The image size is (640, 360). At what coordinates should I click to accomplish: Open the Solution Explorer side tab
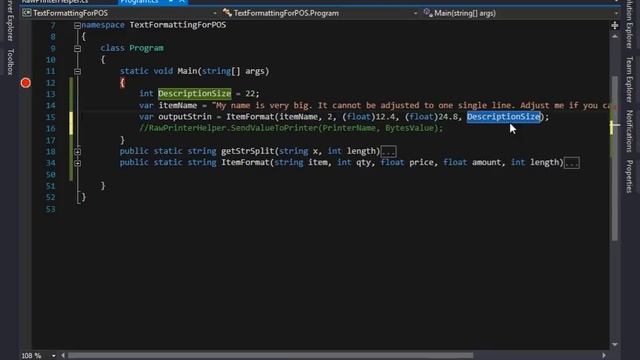630,24
